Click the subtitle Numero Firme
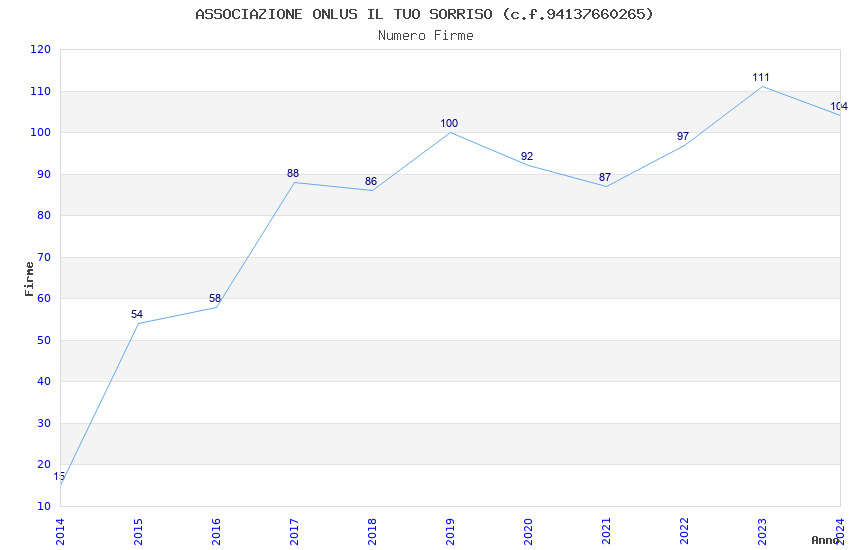Screen dimensions: 850x550 click(426, 36)
